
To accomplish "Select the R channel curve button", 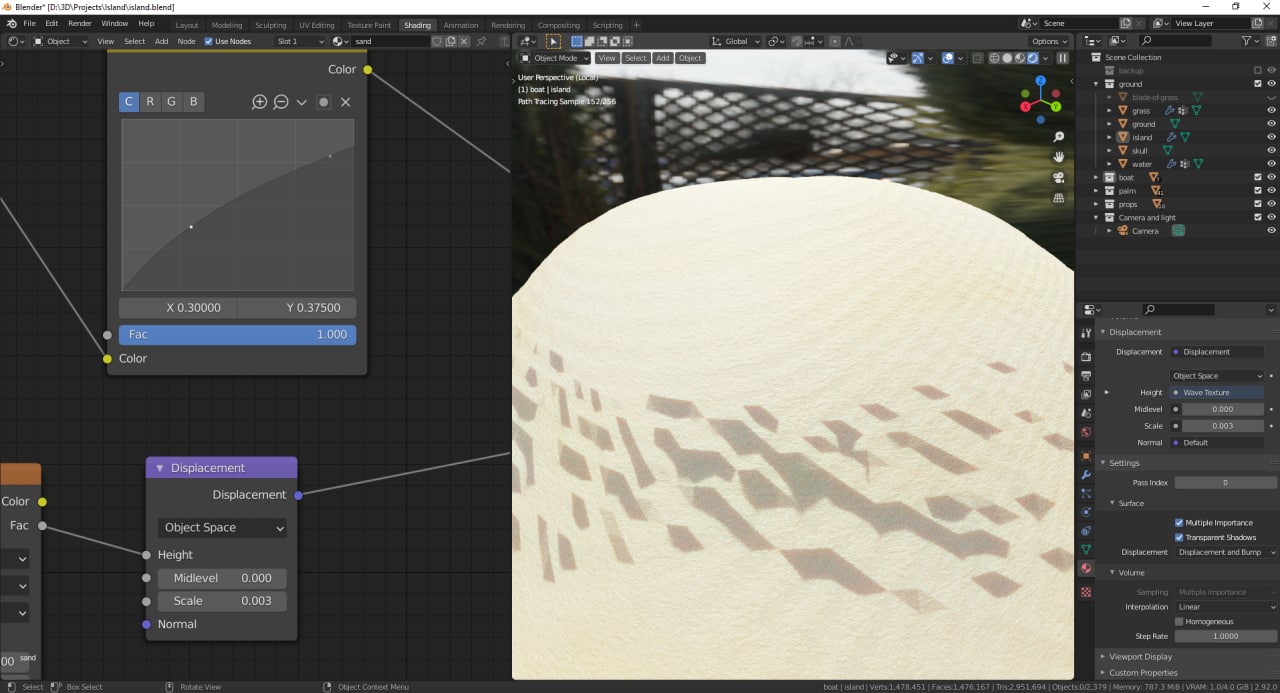I will (x=150, y=102).
